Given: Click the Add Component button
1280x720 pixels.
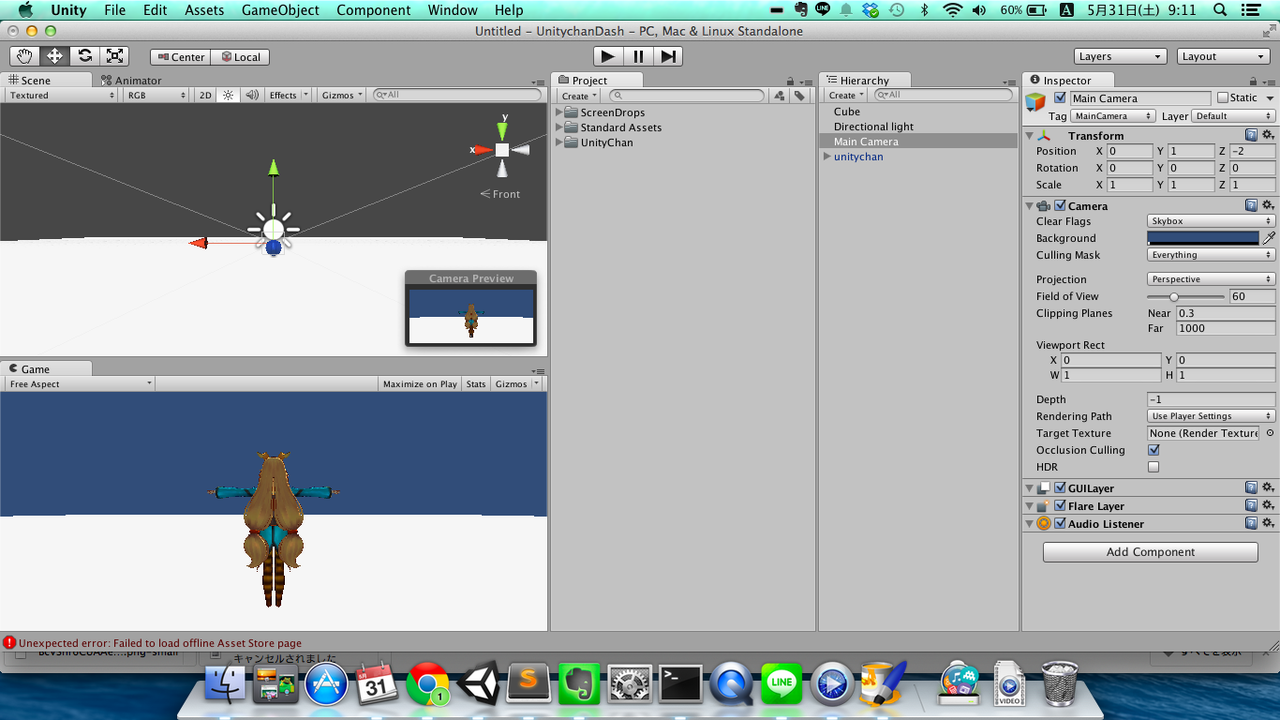Looking at the screenshot, I should point(1150,552).
